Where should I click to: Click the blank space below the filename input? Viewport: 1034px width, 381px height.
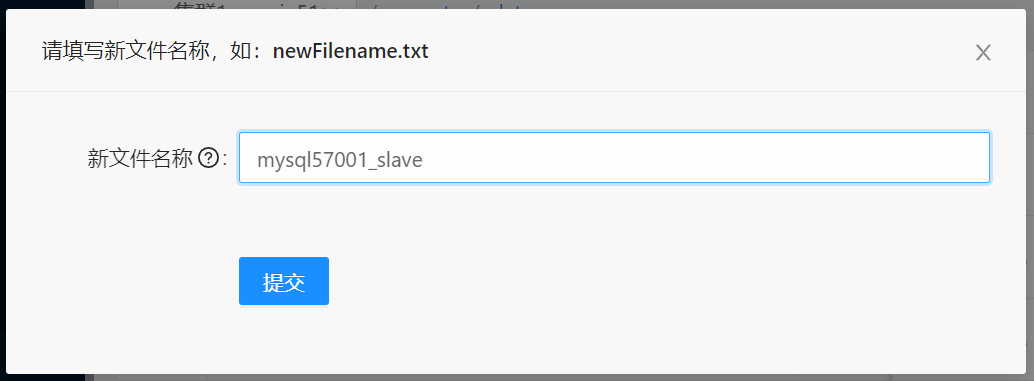[614, 218]
